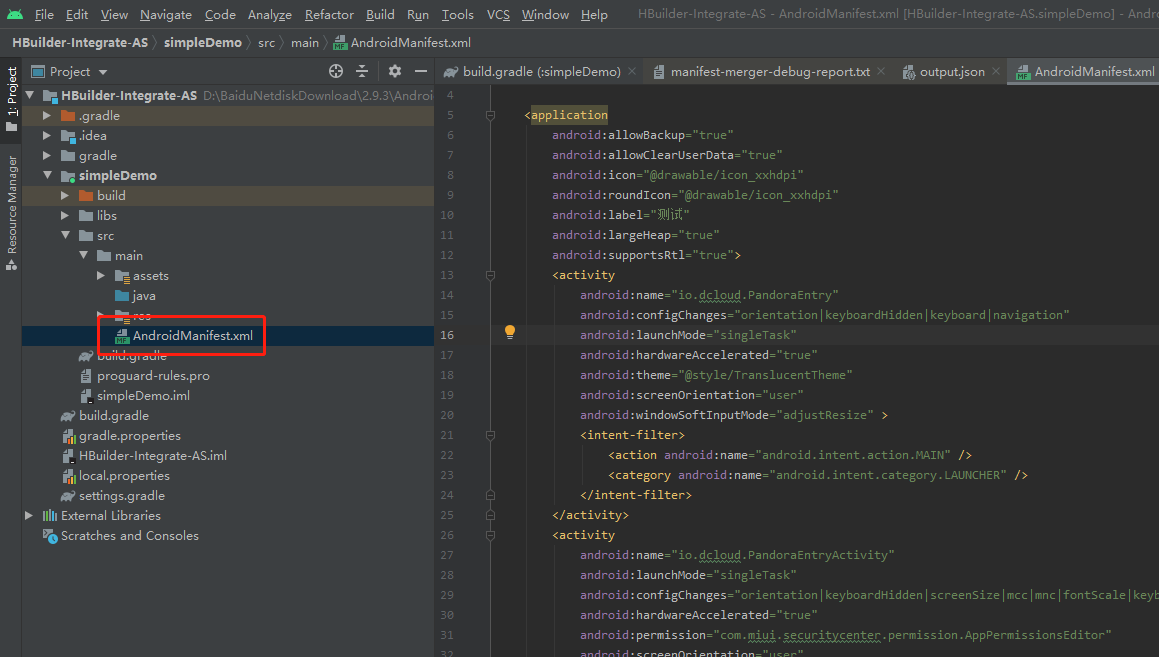1159x657 pixels.
Task: Collapse the src folder
Action: (65, 235)
